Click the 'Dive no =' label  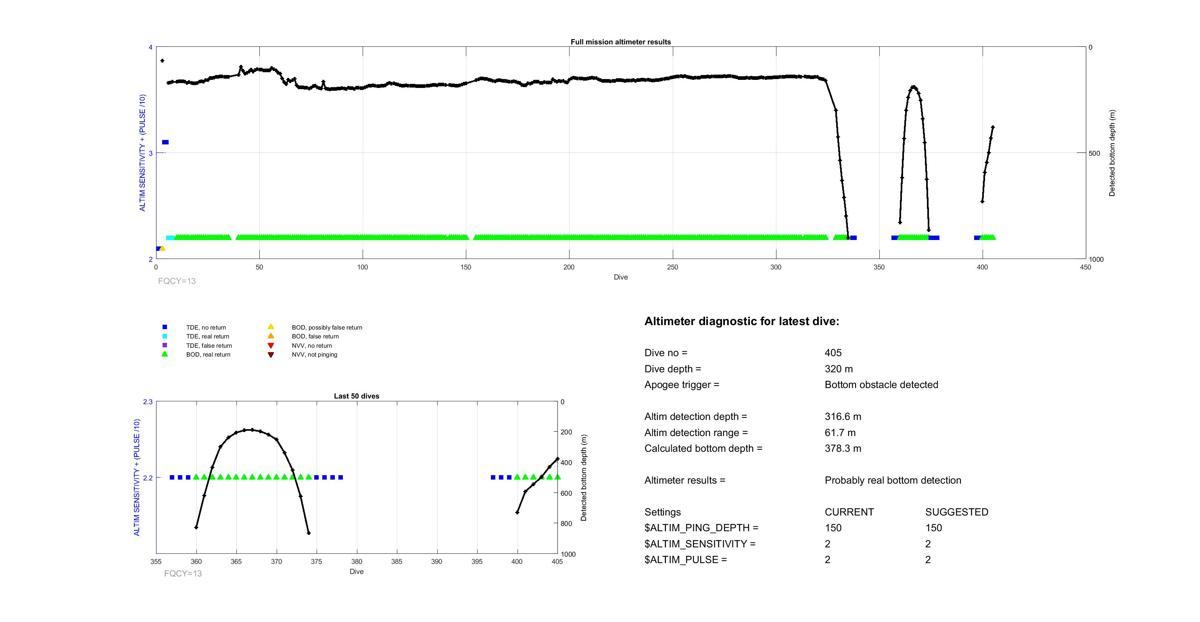(666, 353)
